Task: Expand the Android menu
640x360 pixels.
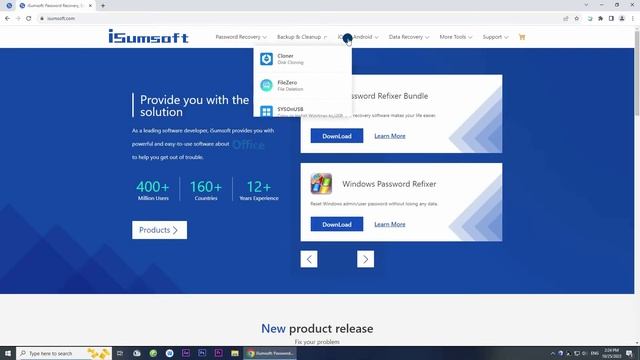Action: 358,37
